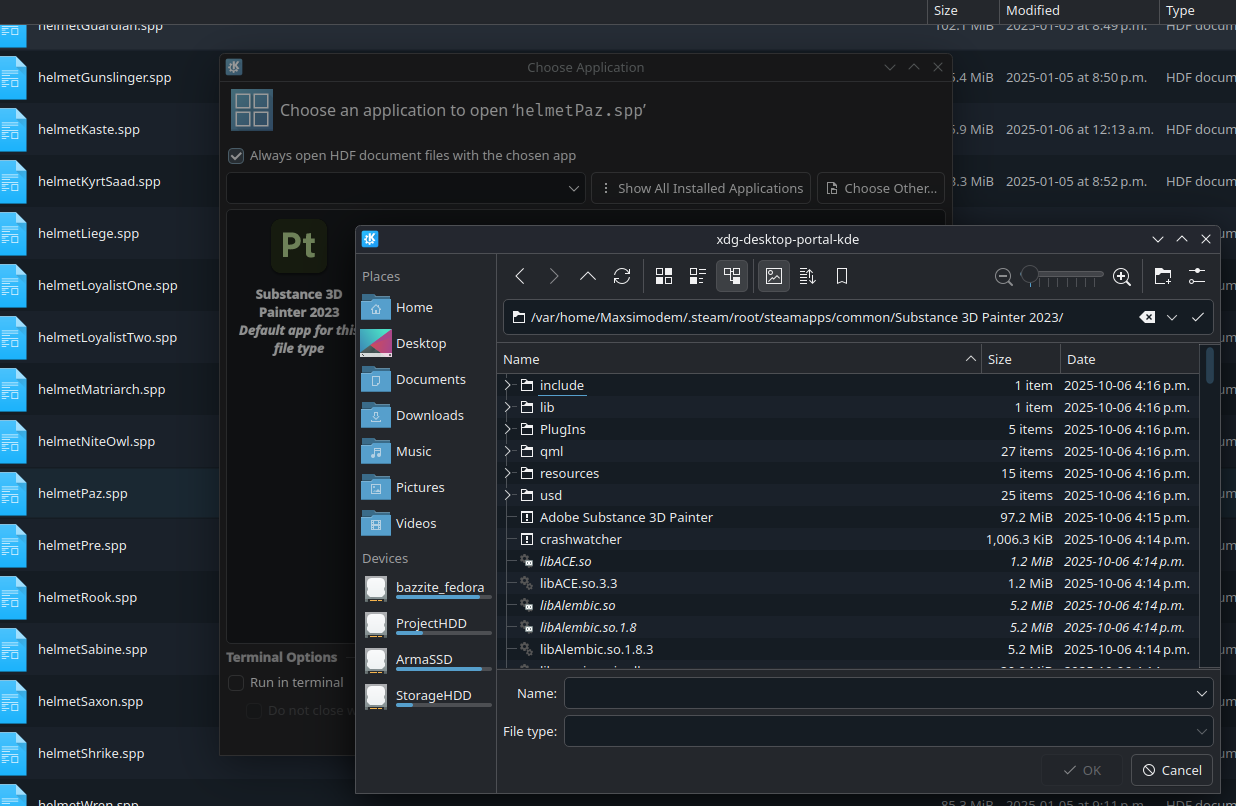The width and height of the screenshot is (1236, 806).
Task: Select helmetKaste.spp in file manager
Action: [x=89, y=129]
